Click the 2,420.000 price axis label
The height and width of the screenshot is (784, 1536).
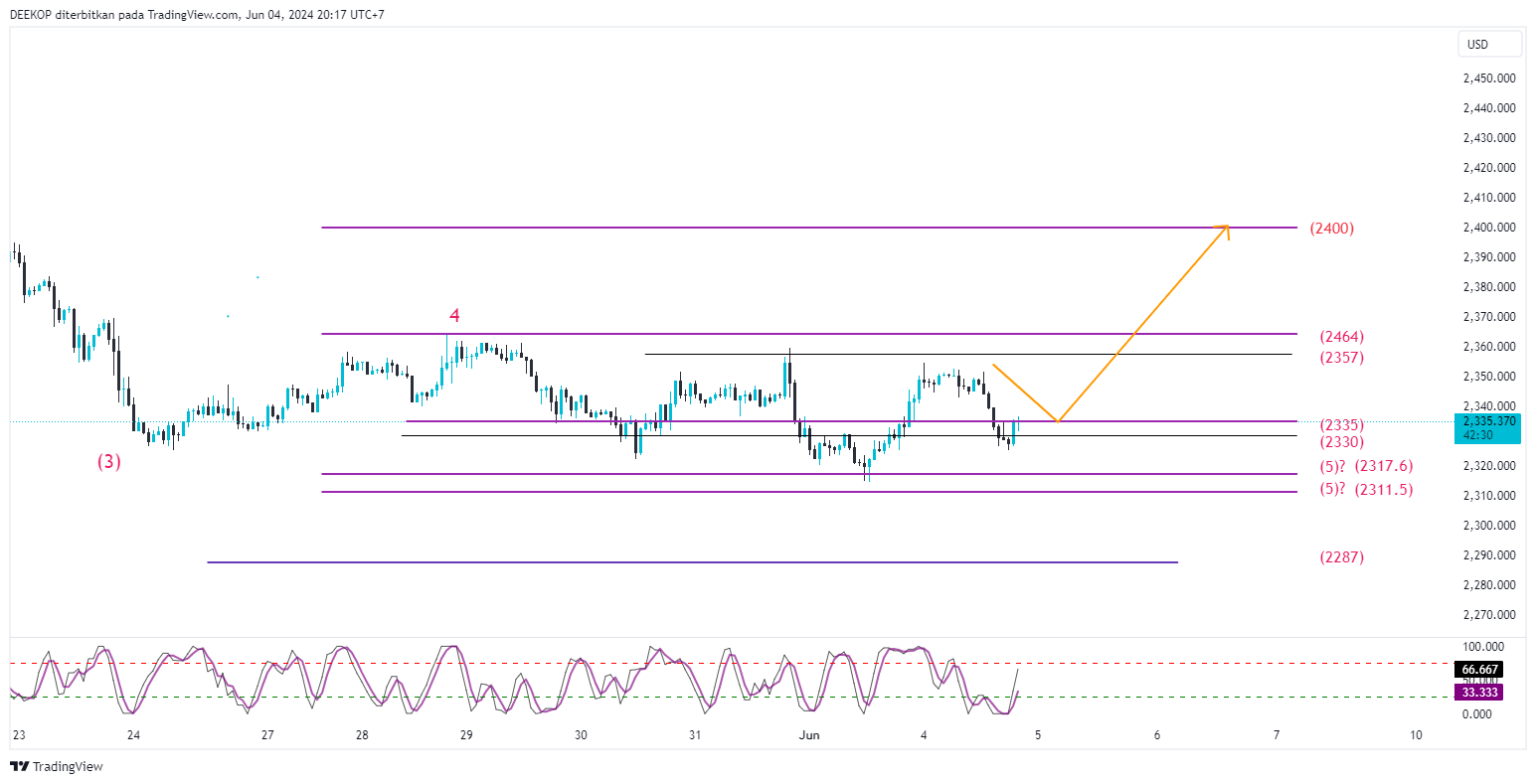click(x=1489, y=167)
